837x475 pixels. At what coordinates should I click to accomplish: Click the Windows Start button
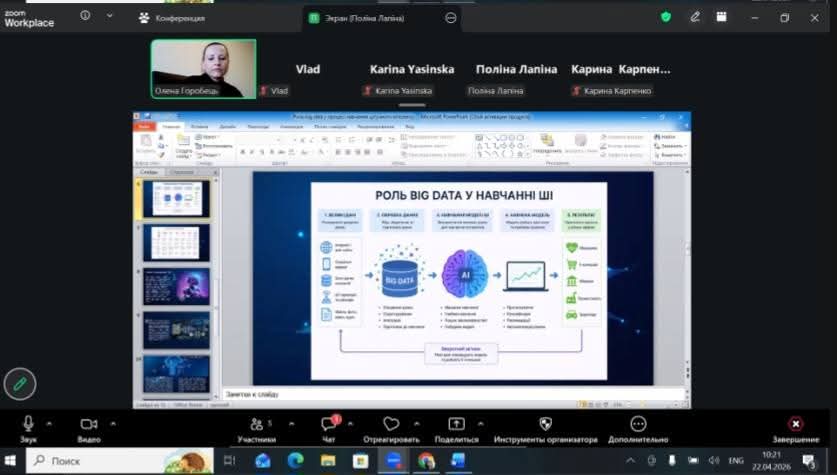(x=11, y=461)
